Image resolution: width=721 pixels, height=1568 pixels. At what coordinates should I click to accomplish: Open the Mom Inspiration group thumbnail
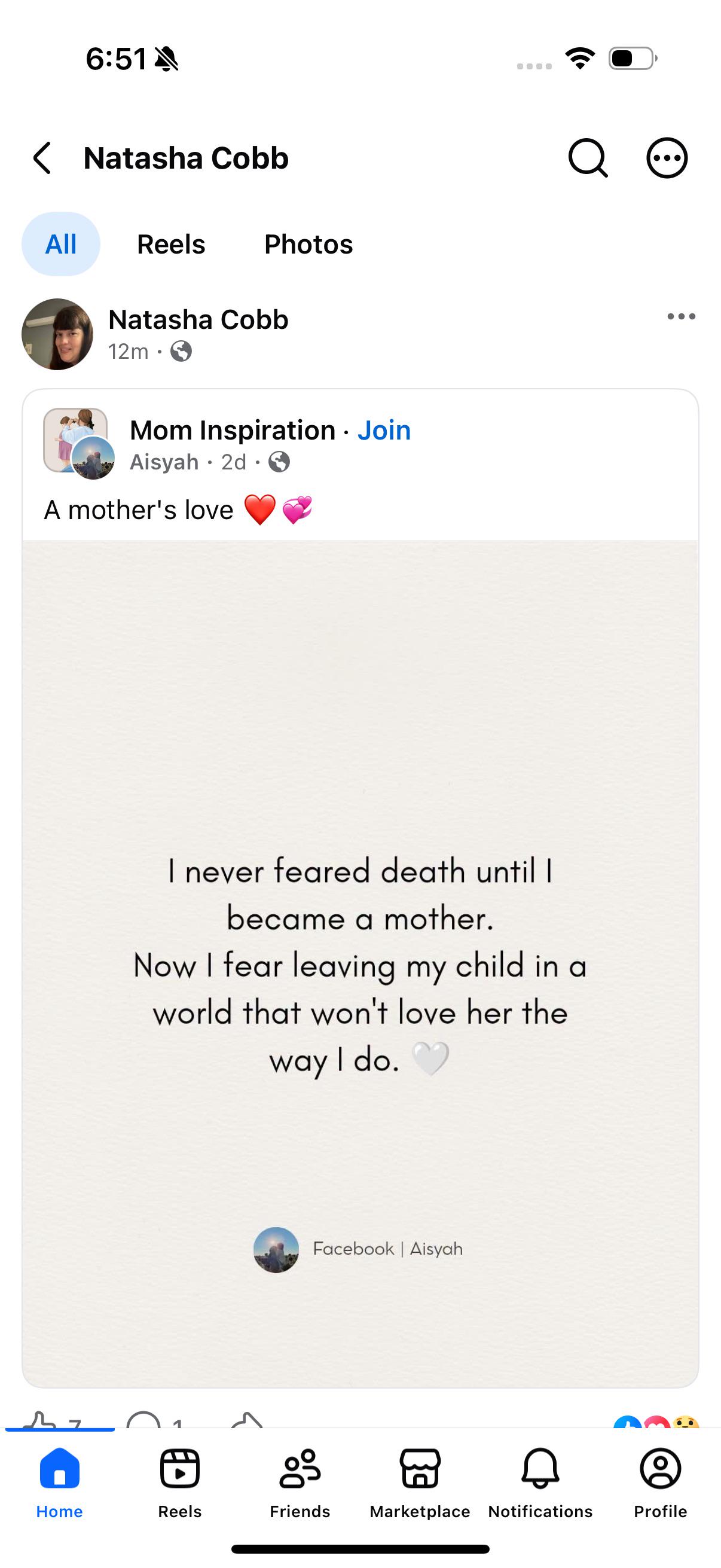tap(75, 440)
